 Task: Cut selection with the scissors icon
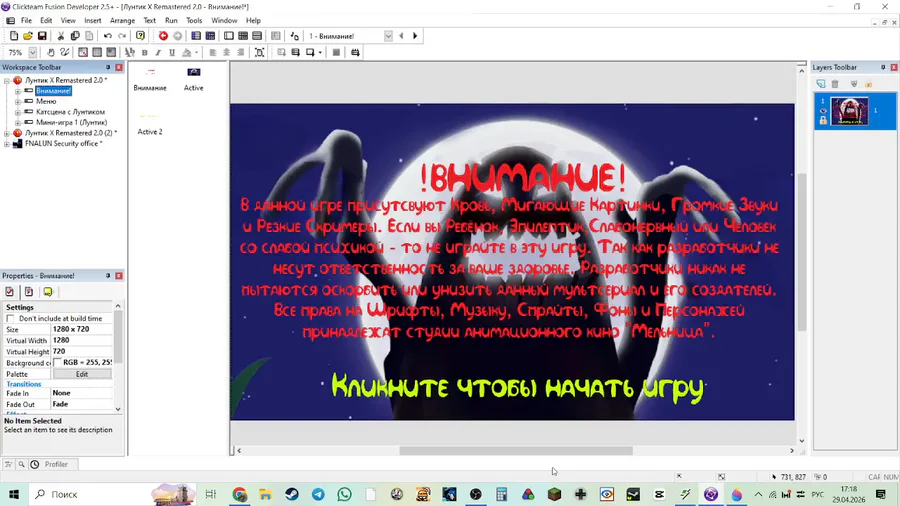coord(60,36)
